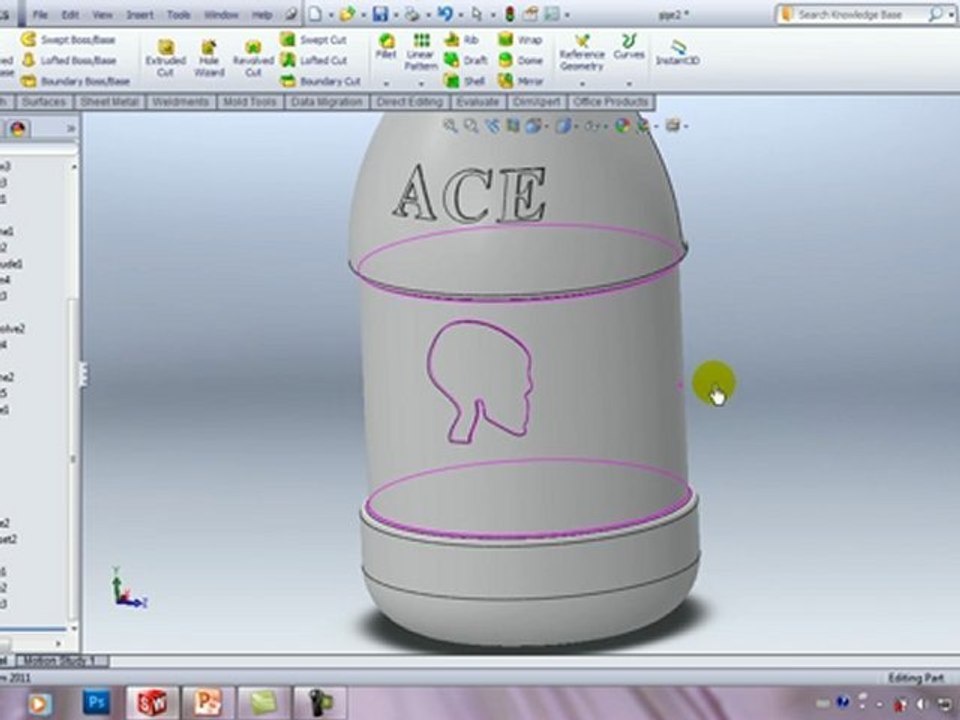Print the document
The height and width of the screenshot is (720, 960).
coord(413,13)
